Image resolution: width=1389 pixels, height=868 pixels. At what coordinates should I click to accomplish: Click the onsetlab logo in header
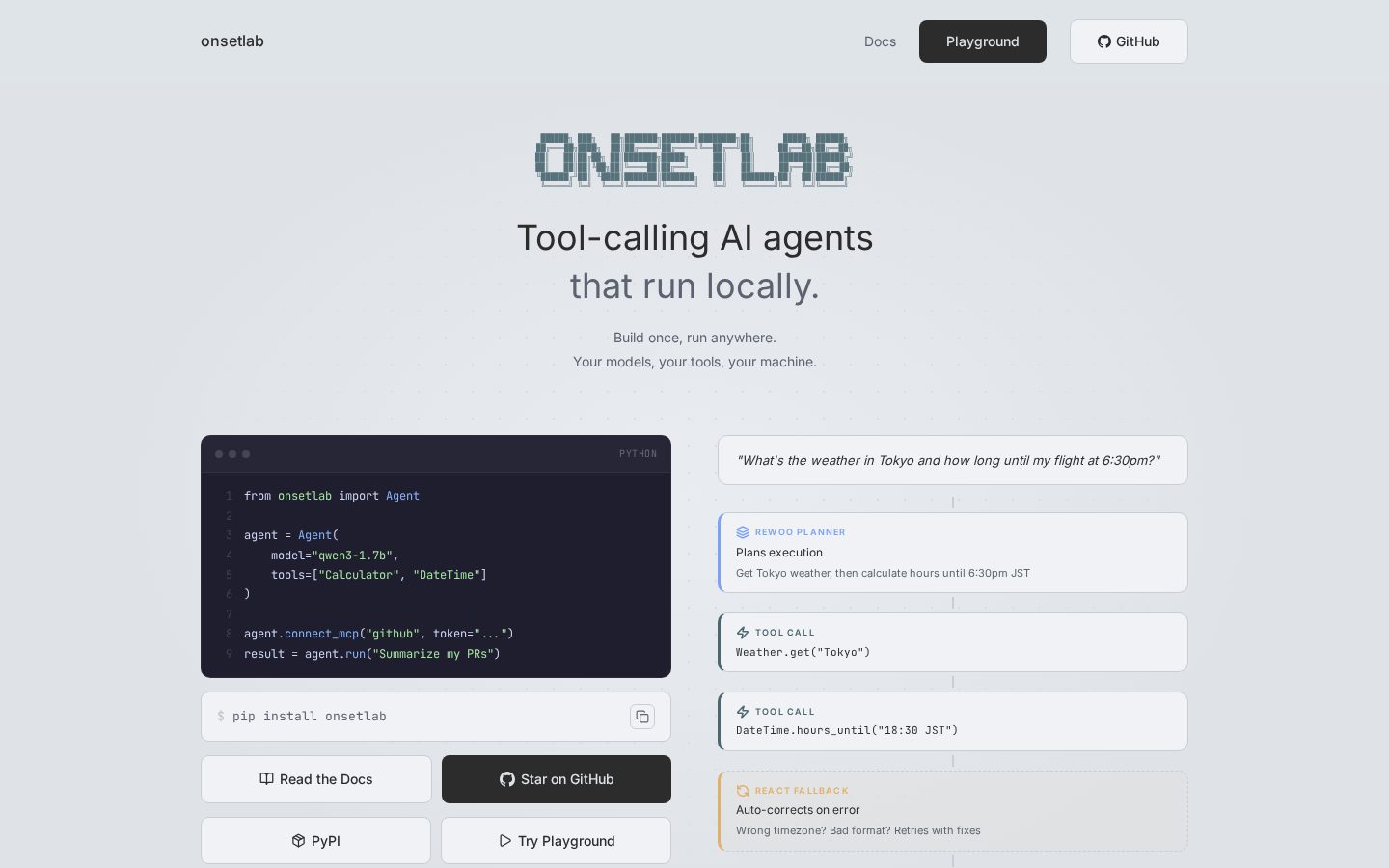(x=231, y=41)
